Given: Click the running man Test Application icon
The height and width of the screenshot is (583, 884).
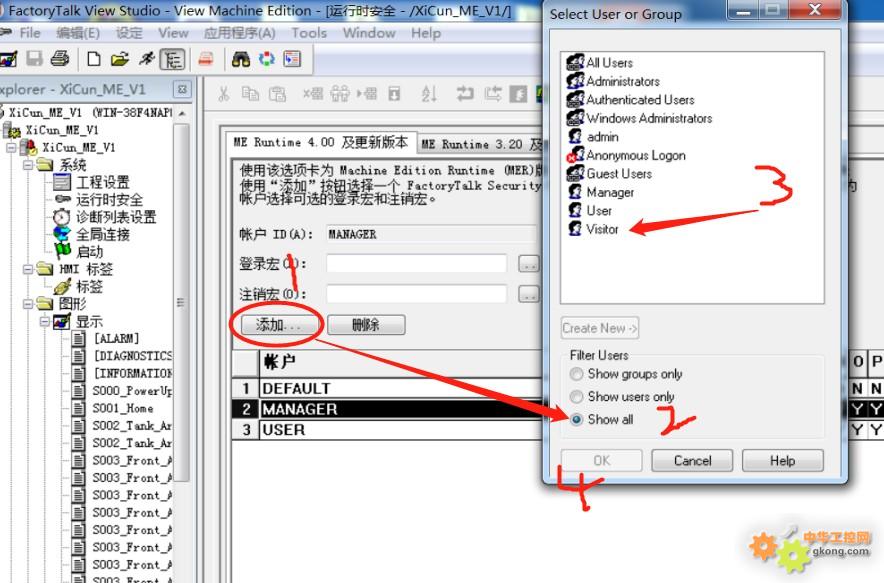Looking at the screenshot, I should 147,59.
